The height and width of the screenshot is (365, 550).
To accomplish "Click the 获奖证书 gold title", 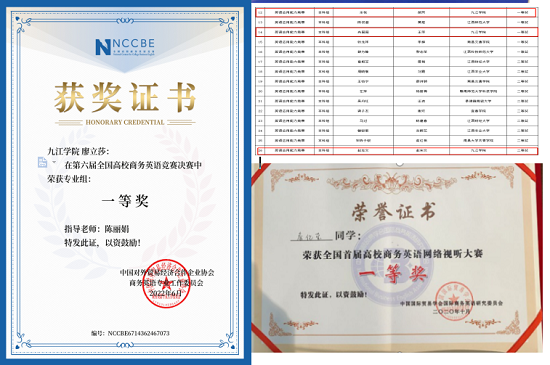I will tap(125, 97).
